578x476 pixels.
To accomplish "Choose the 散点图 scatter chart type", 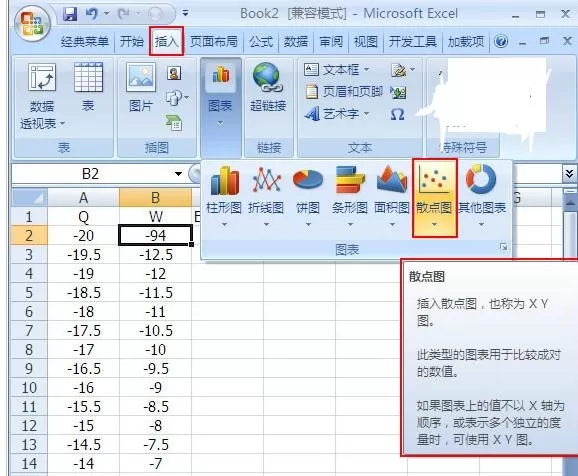I will [434, 198].
